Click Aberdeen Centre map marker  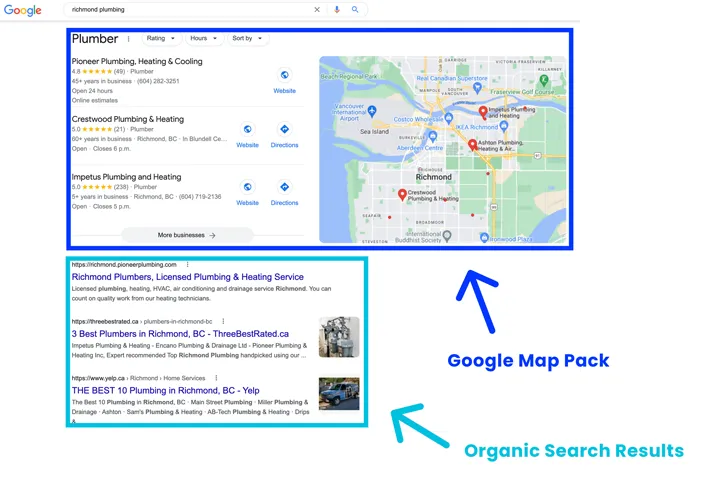432,137
